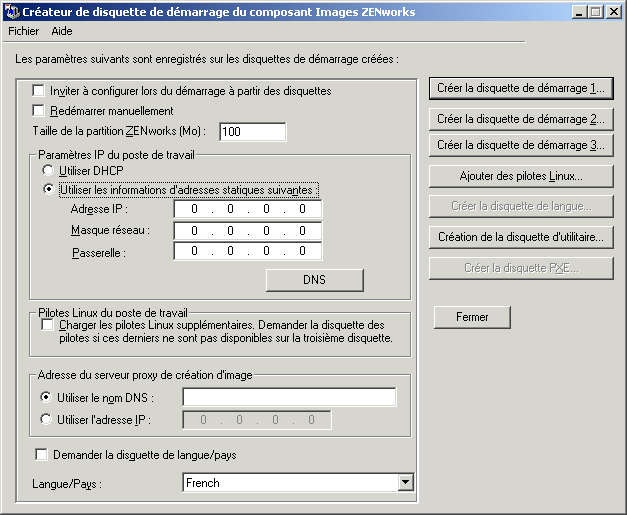
Task: Click 'Créer la disquette de démarrage 1'
Action: tap(521, 88)
